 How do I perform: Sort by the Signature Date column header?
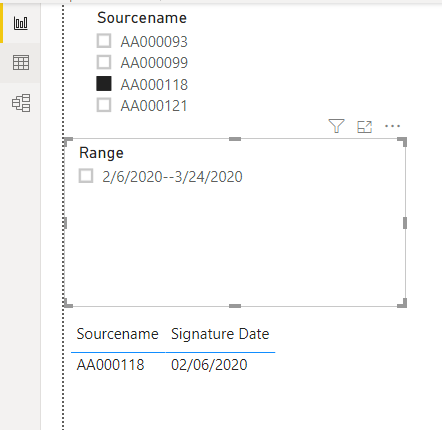tap(220, 334)
